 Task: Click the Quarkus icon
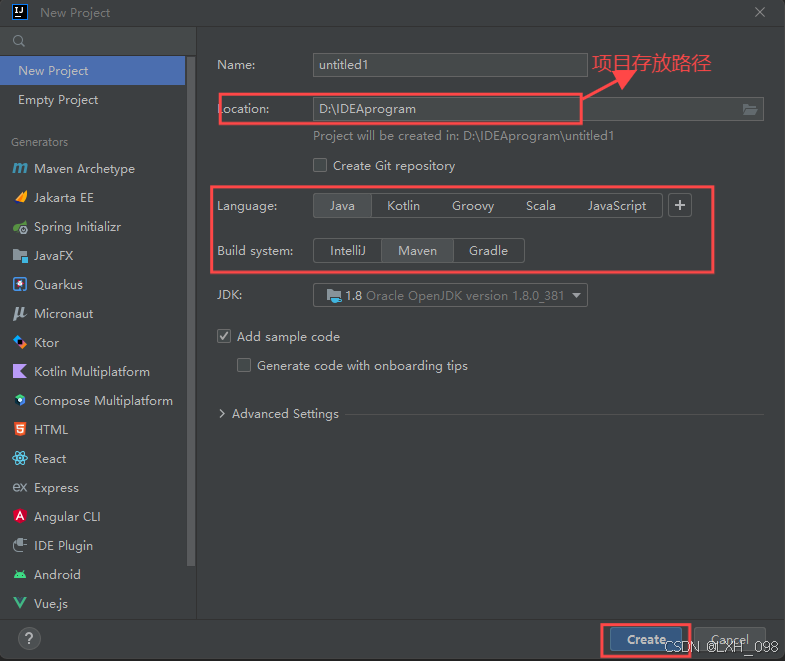[x=20, y=284]
